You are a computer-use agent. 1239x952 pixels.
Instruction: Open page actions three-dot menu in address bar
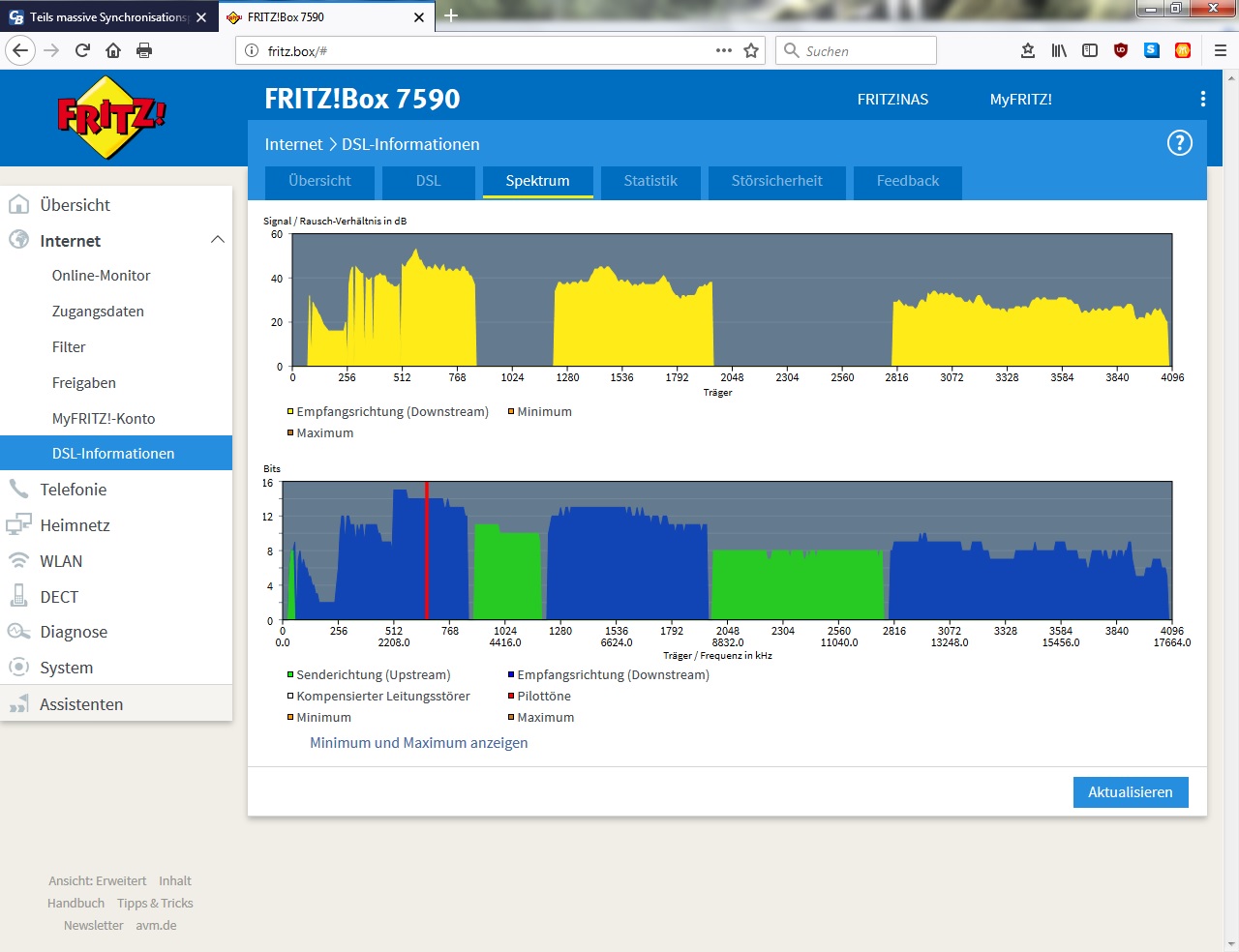tap(724, 50)
